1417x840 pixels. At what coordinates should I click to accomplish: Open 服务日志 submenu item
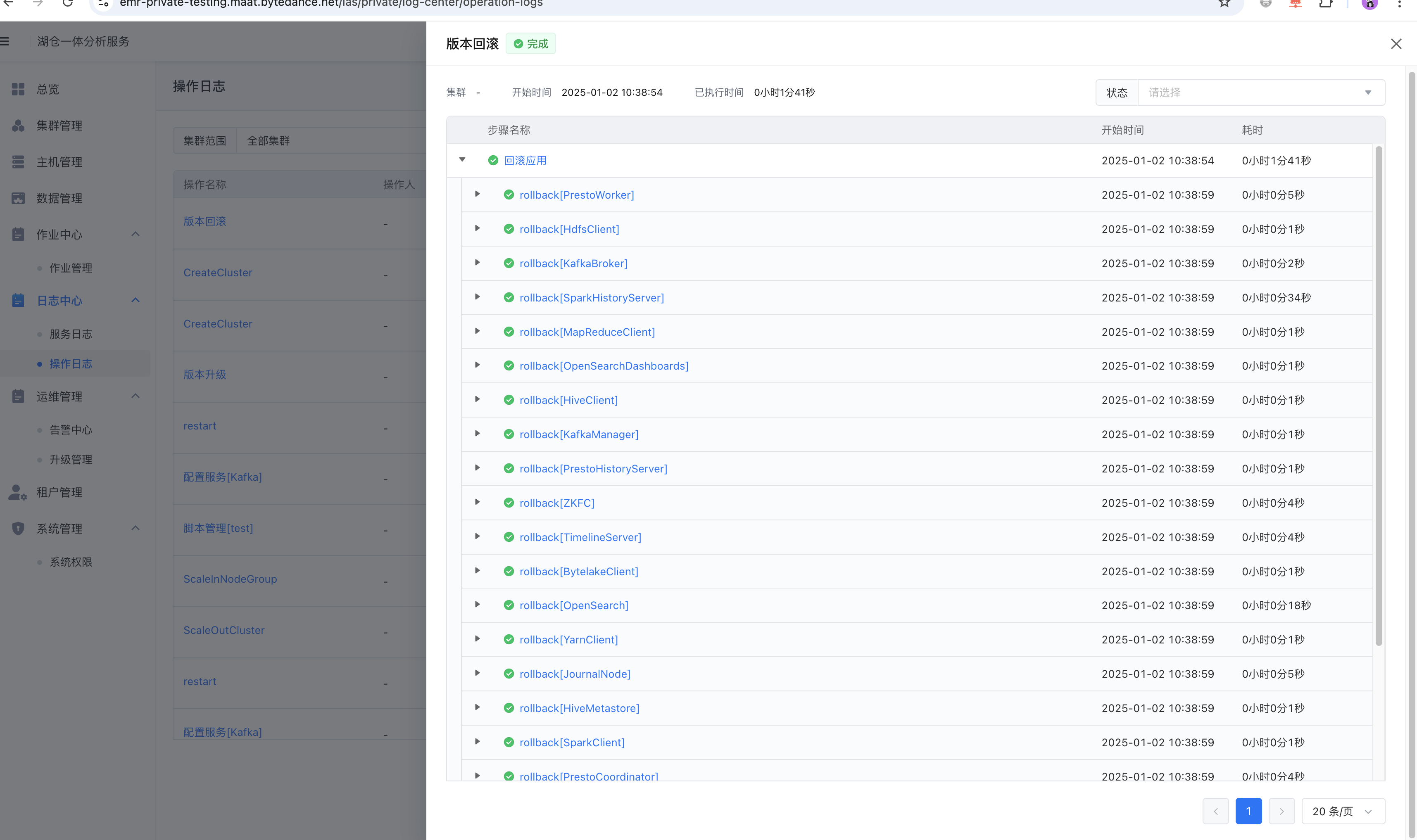(x=71, y=334)
